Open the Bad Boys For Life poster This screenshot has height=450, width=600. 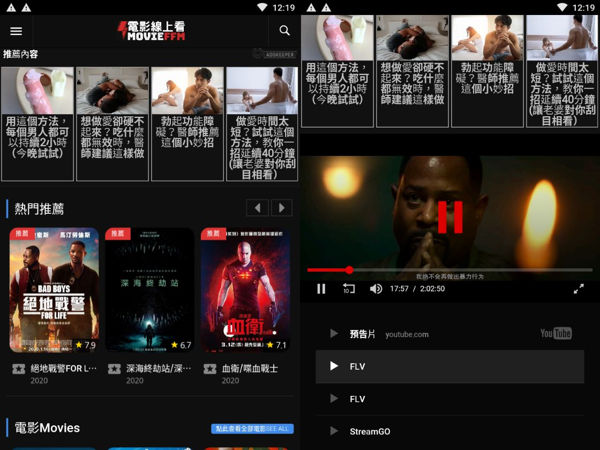[x=54, y=290]
